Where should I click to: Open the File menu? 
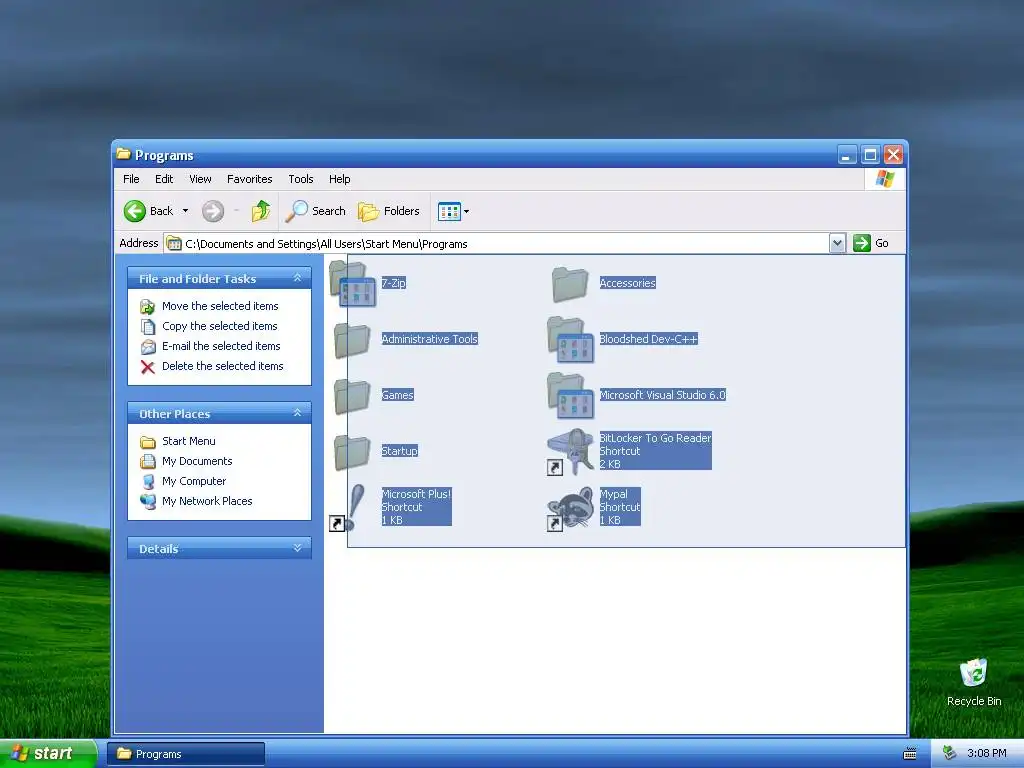point(131,179)
